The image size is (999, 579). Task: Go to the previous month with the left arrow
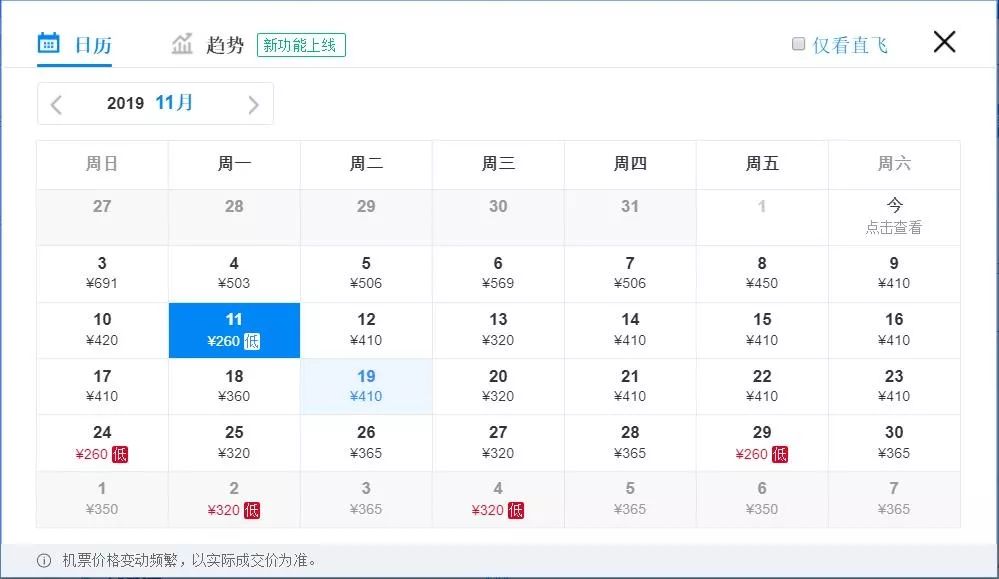coord(57,103)
